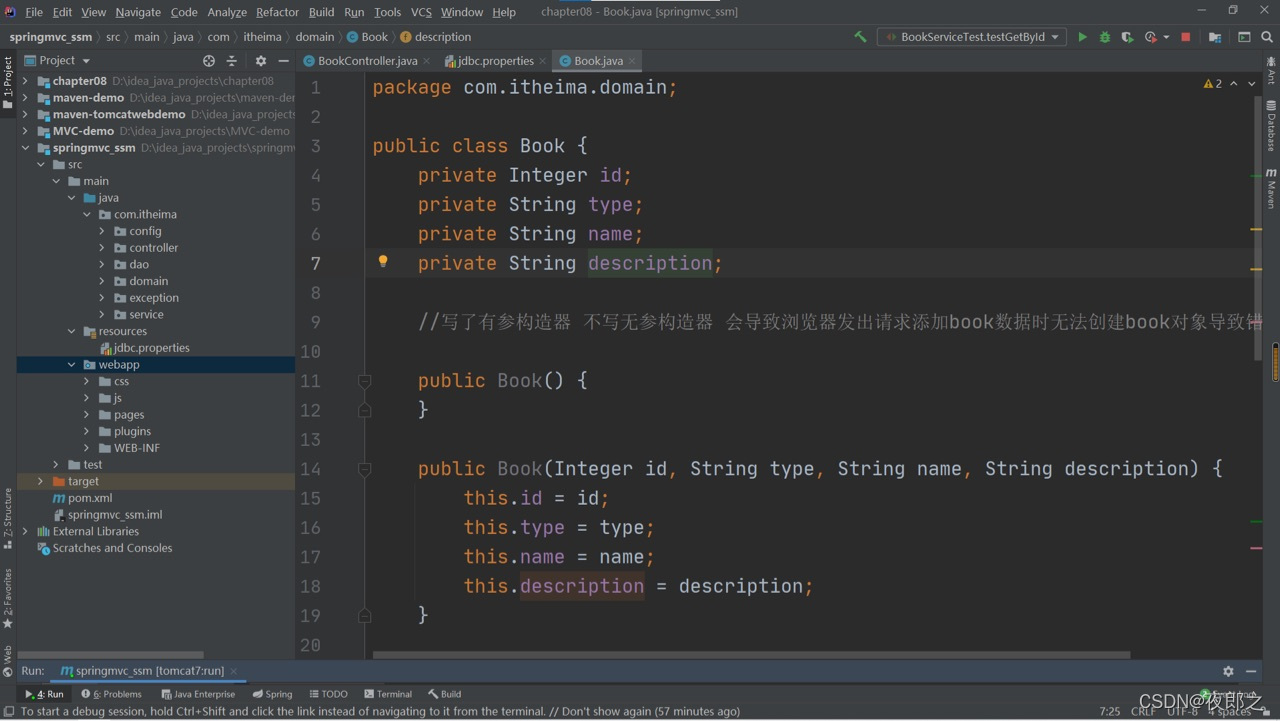
Task: Start the debugger
Action: point(1104,37)
